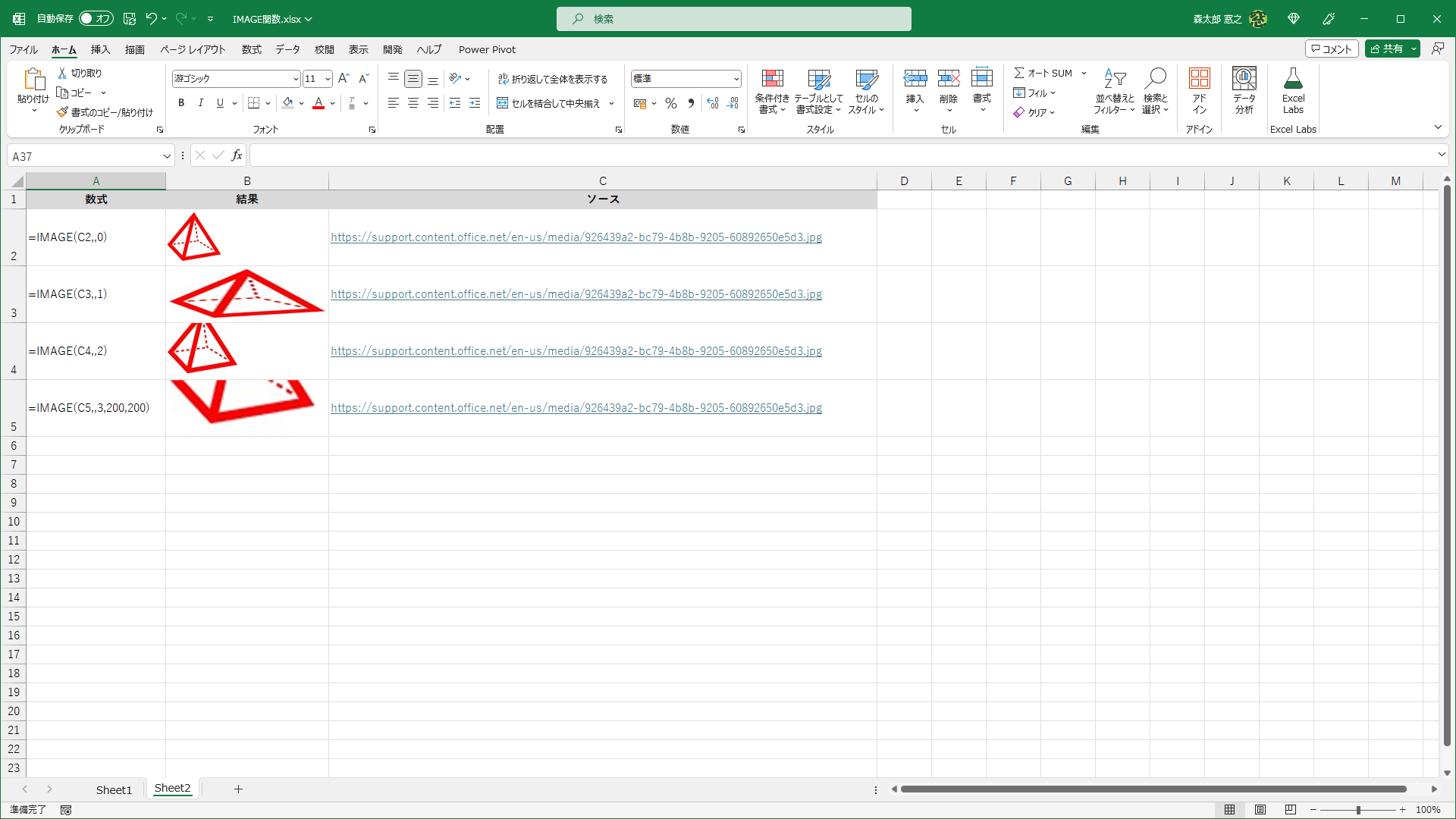Viewport: 1456px width, 819px height.
Task: Toggle bold formatting
Action: coord(180,103)
